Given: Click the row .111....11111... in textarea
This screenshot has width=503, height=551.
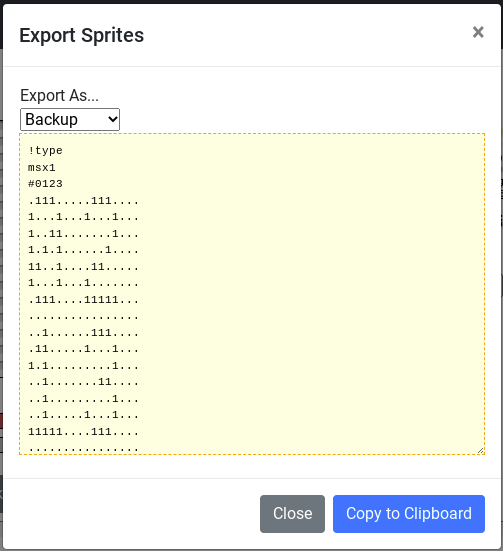Looking at the screenshot, I should tap(83, 300).
